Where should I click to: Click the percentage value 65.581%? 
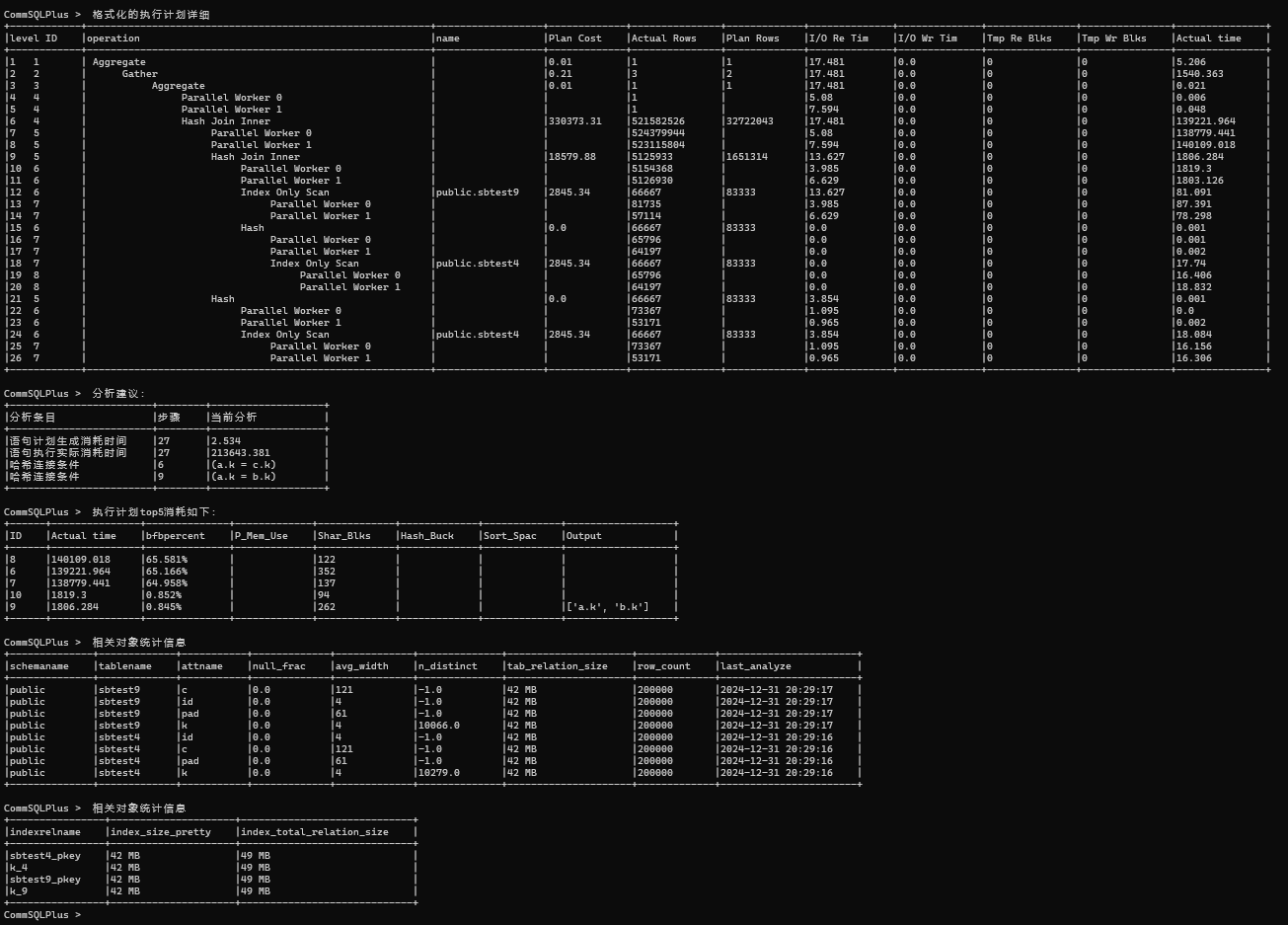(167, 560)
